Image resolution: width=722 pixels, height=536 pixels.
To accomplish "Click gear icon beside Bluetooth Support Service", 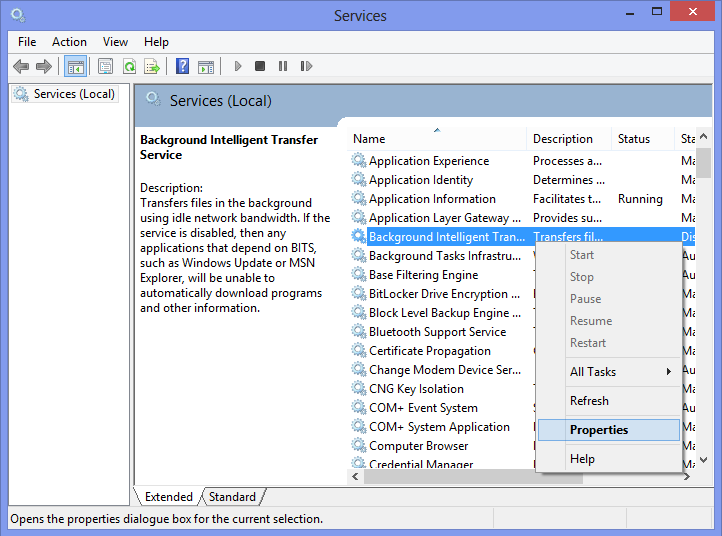I will point(359,331).
